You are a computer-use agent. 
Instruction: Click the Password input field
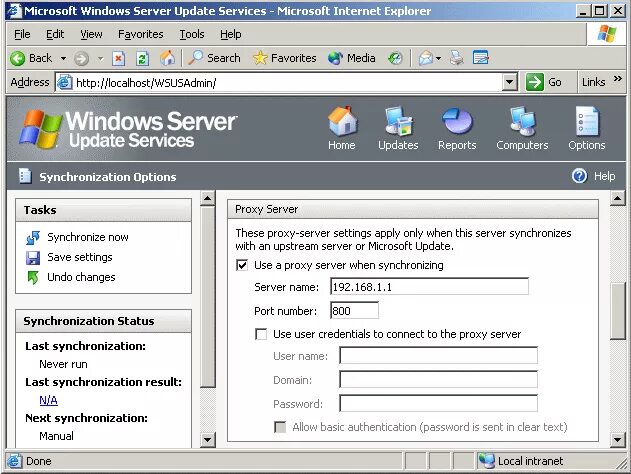(x=439, y=404)
